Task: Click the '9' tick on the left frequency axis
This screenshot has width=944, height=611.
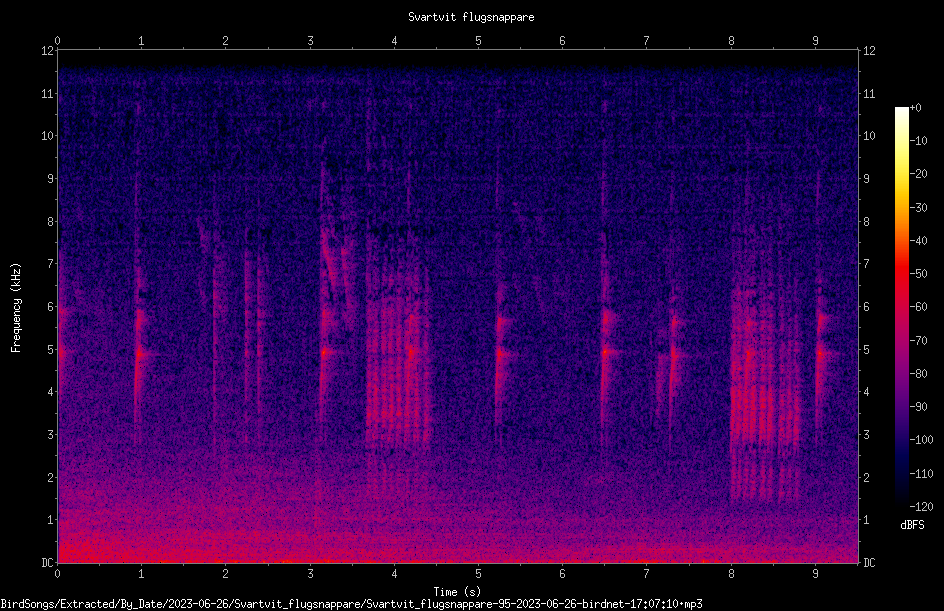Action: click(x=51, y=179)
